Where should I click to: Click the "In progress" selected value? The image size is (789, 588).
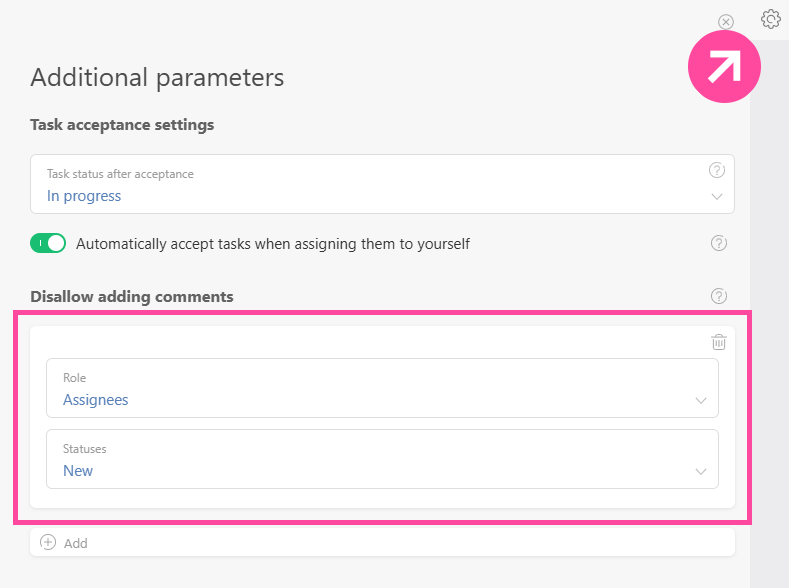pos(84,196)
